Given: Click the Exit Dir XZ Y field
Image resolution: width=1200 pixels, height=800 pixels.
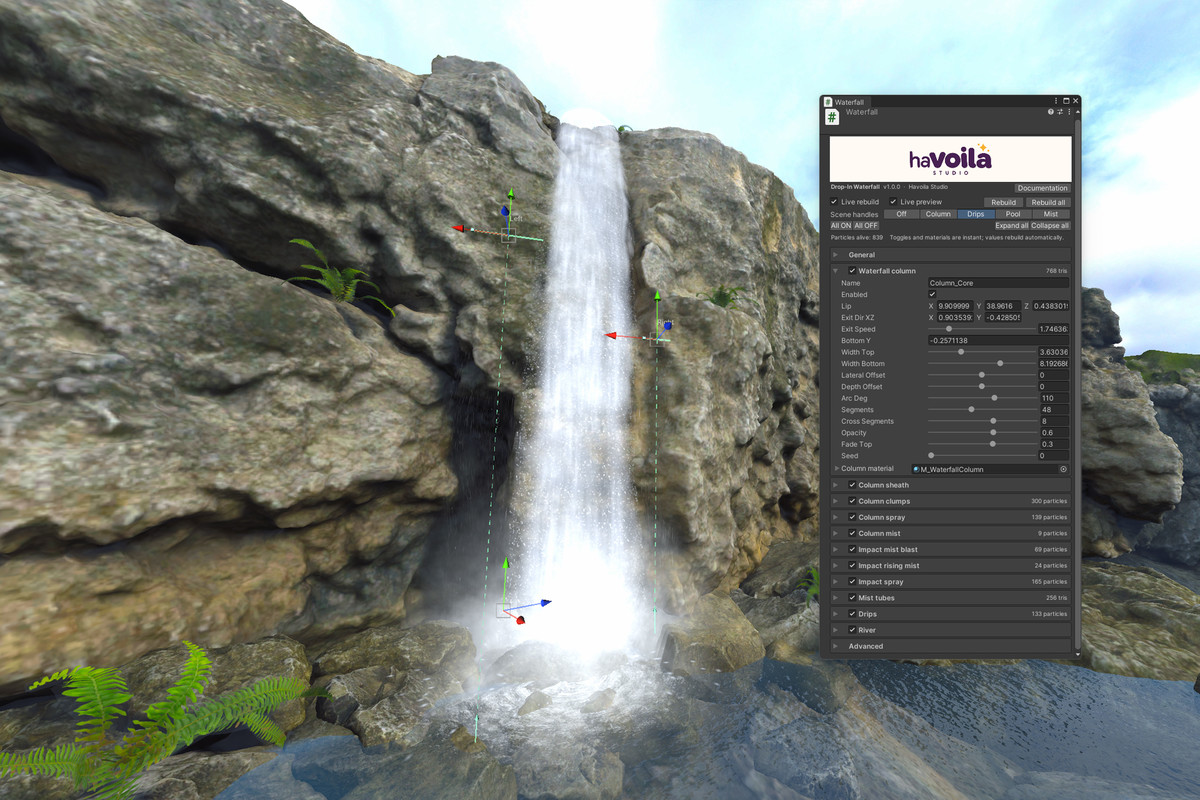Looking at the screenshot, I should [1003, 318].
